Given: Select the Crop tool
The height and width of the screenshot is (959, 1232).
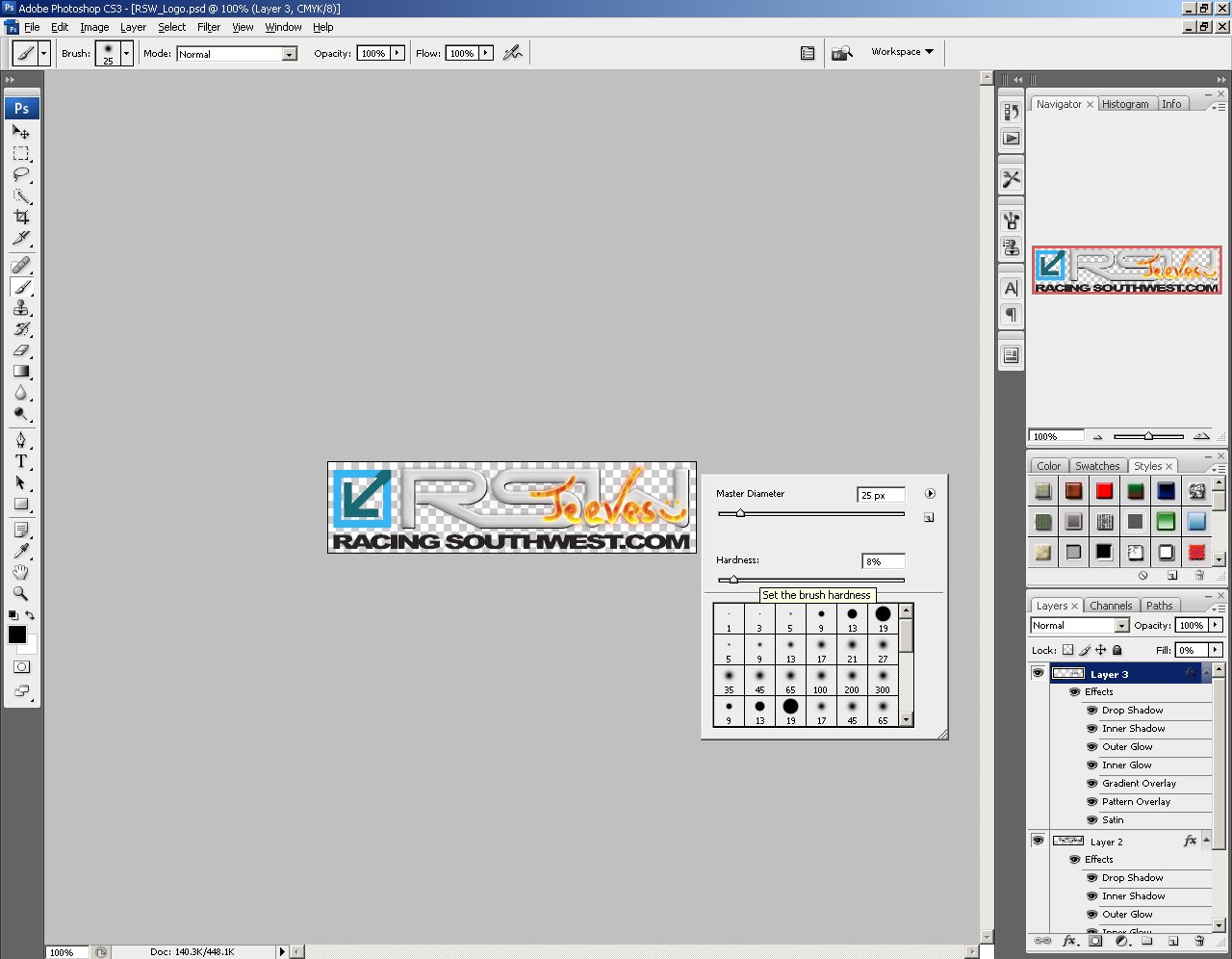Looking at the screenshot, I should (21, 216).
